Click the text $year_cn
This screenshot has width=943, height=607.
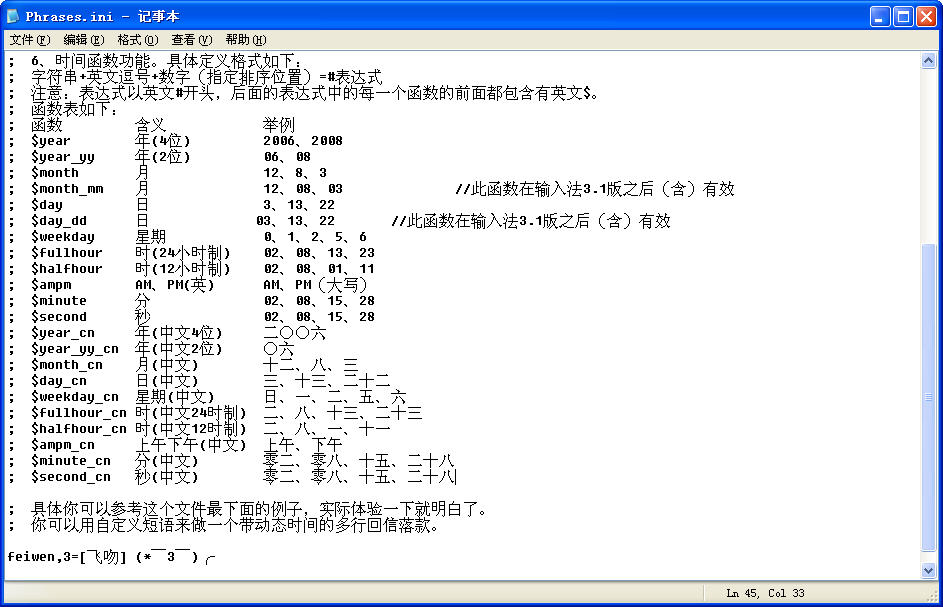coord(63,333)
